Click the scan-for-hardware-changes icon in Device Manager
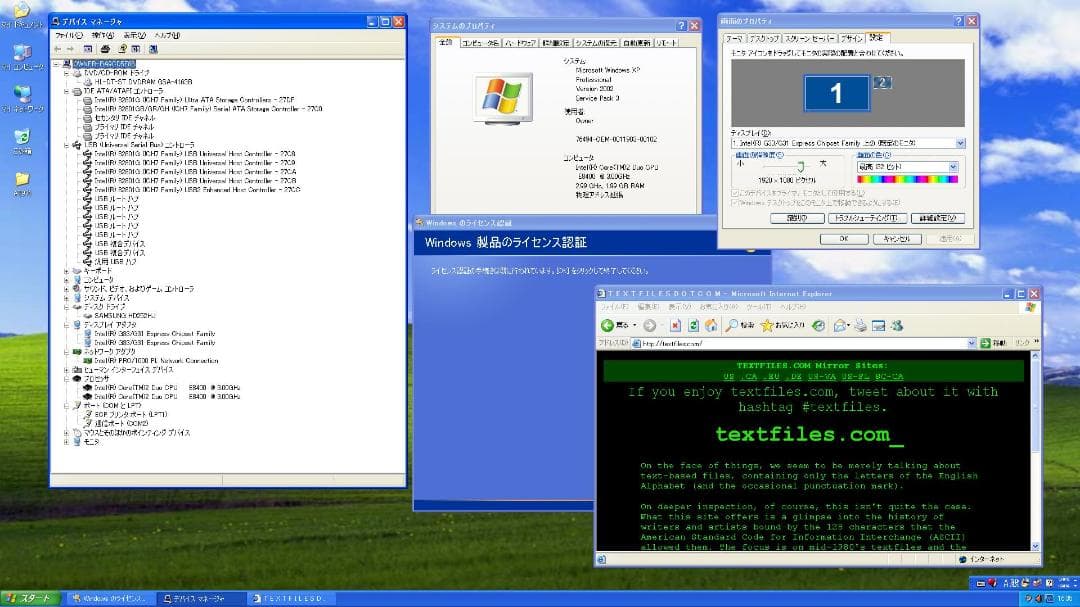 (x=153, y=49)
